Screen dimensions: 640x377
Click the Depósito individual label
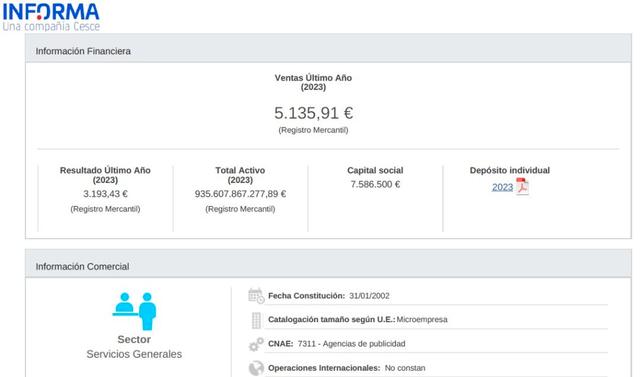coord(510,171)
